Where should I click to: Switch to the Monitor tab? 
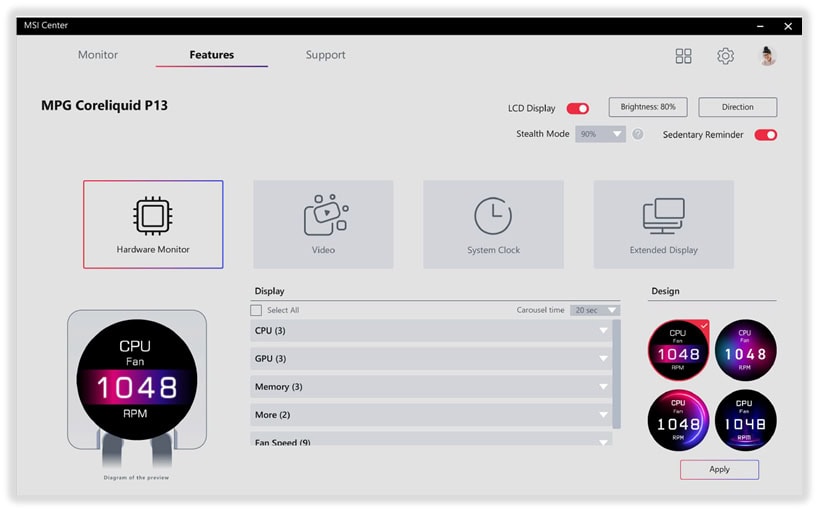[x=98, y=55]
